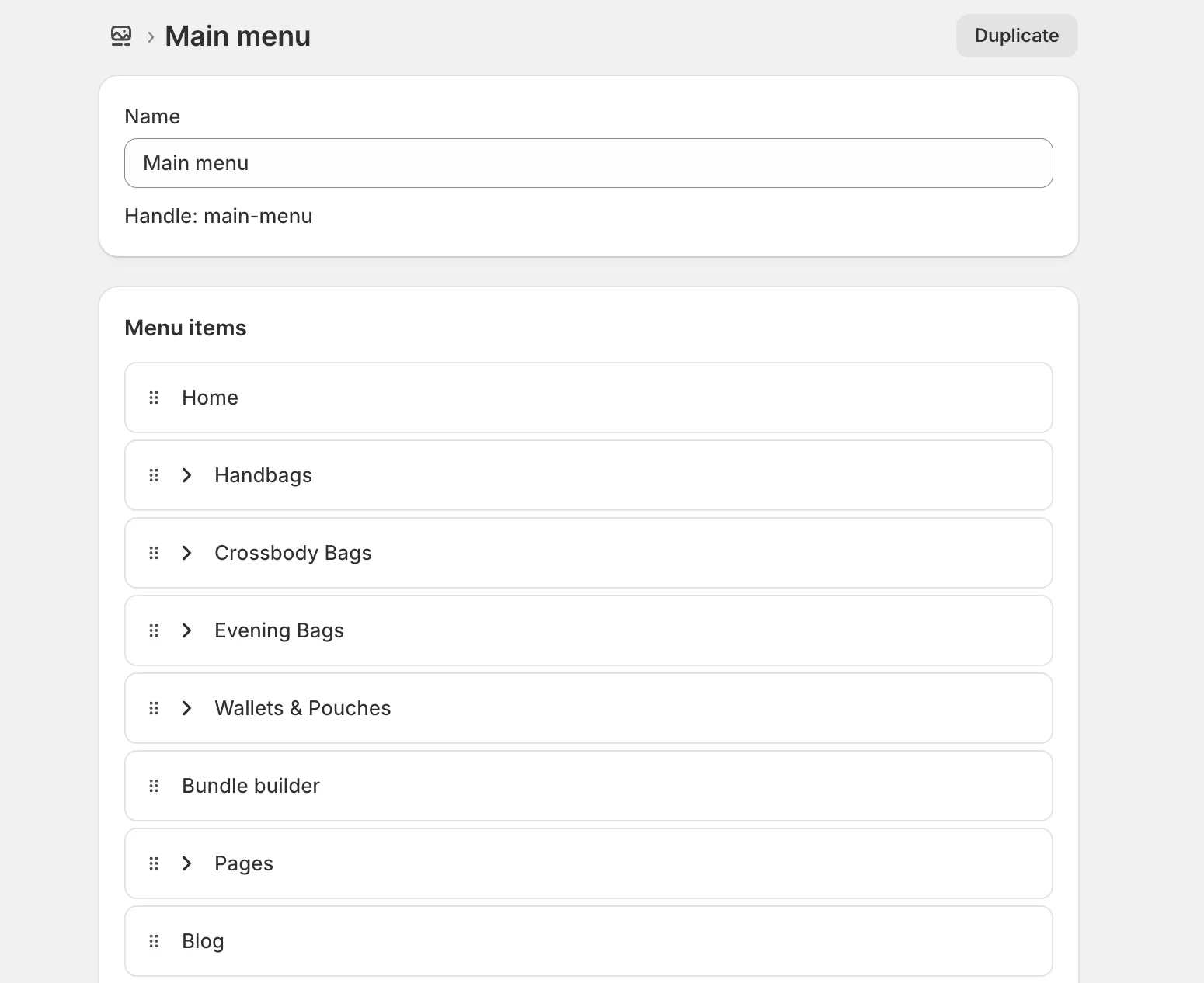Screen dimensions: 1204x983
Task: Click the online store icon in the breadcrumb
Action: pos(121,35)
